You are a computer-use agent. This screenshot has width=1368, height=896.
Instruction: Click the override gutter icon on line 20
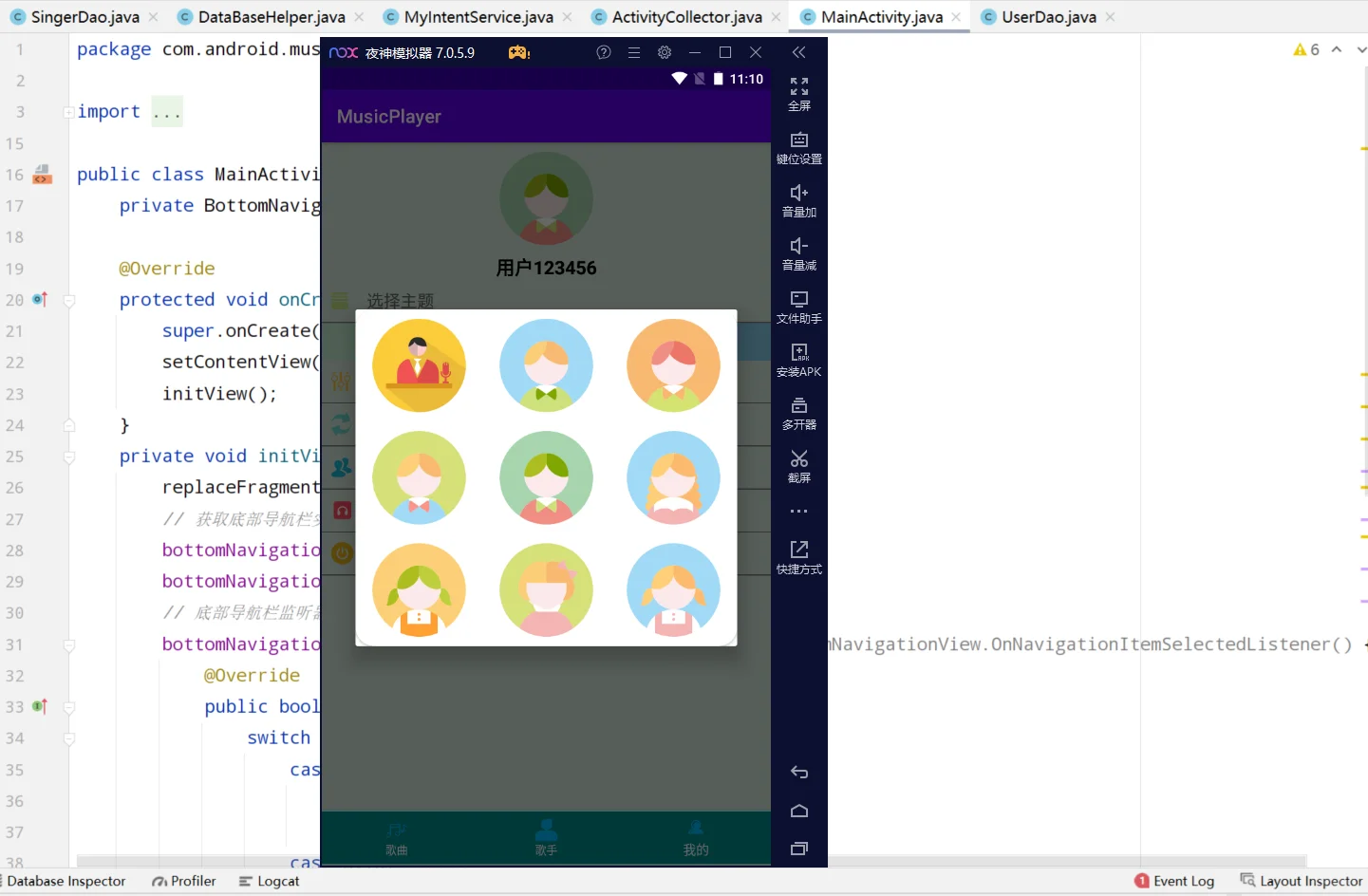40,299
